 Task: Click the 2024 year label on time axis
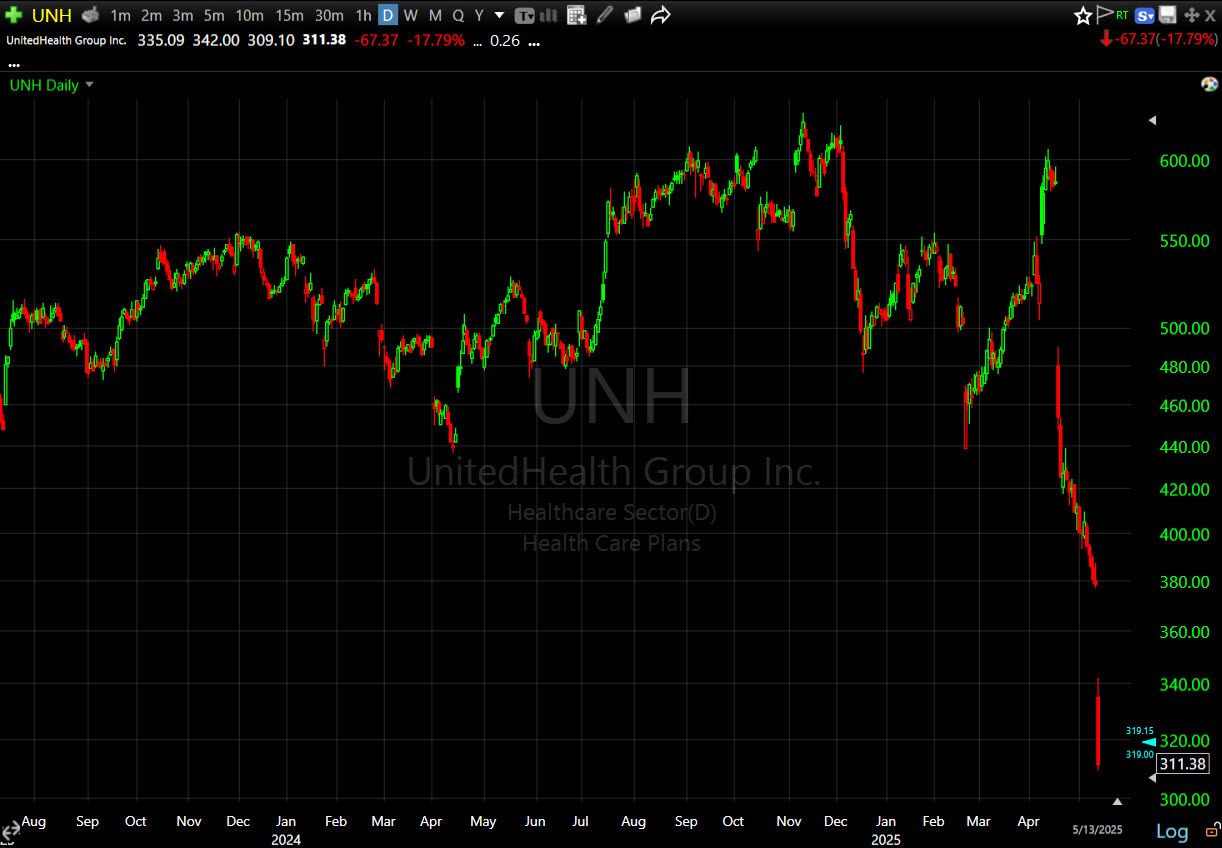pos(286,840)
